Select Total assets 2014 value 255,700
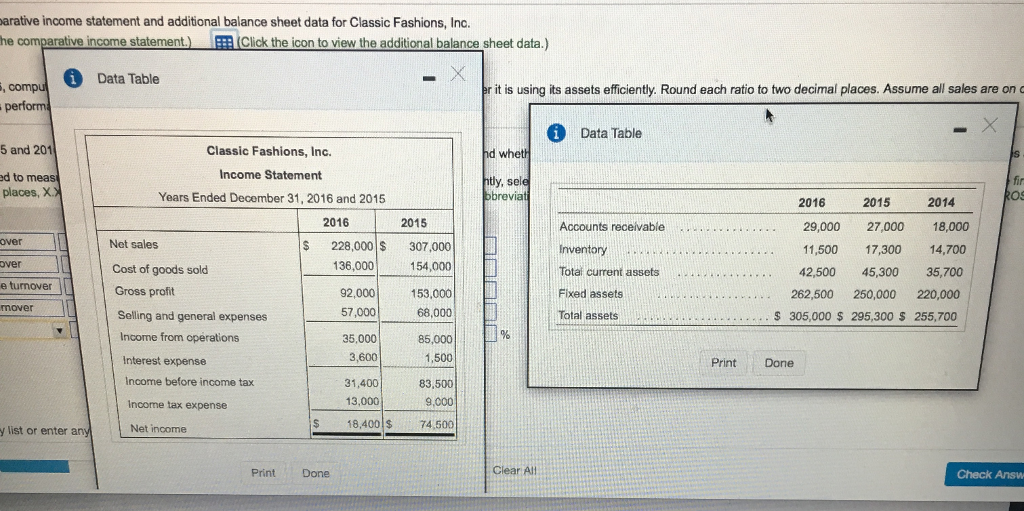Viewport: 1024px width, 511px height. [936, 317]
